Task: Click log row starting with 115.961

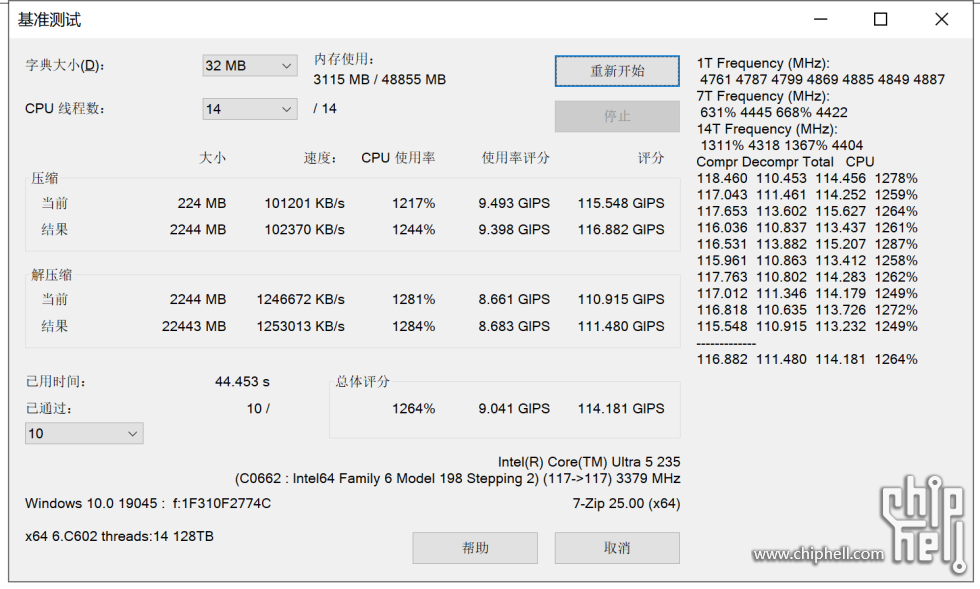Action: 807,261
